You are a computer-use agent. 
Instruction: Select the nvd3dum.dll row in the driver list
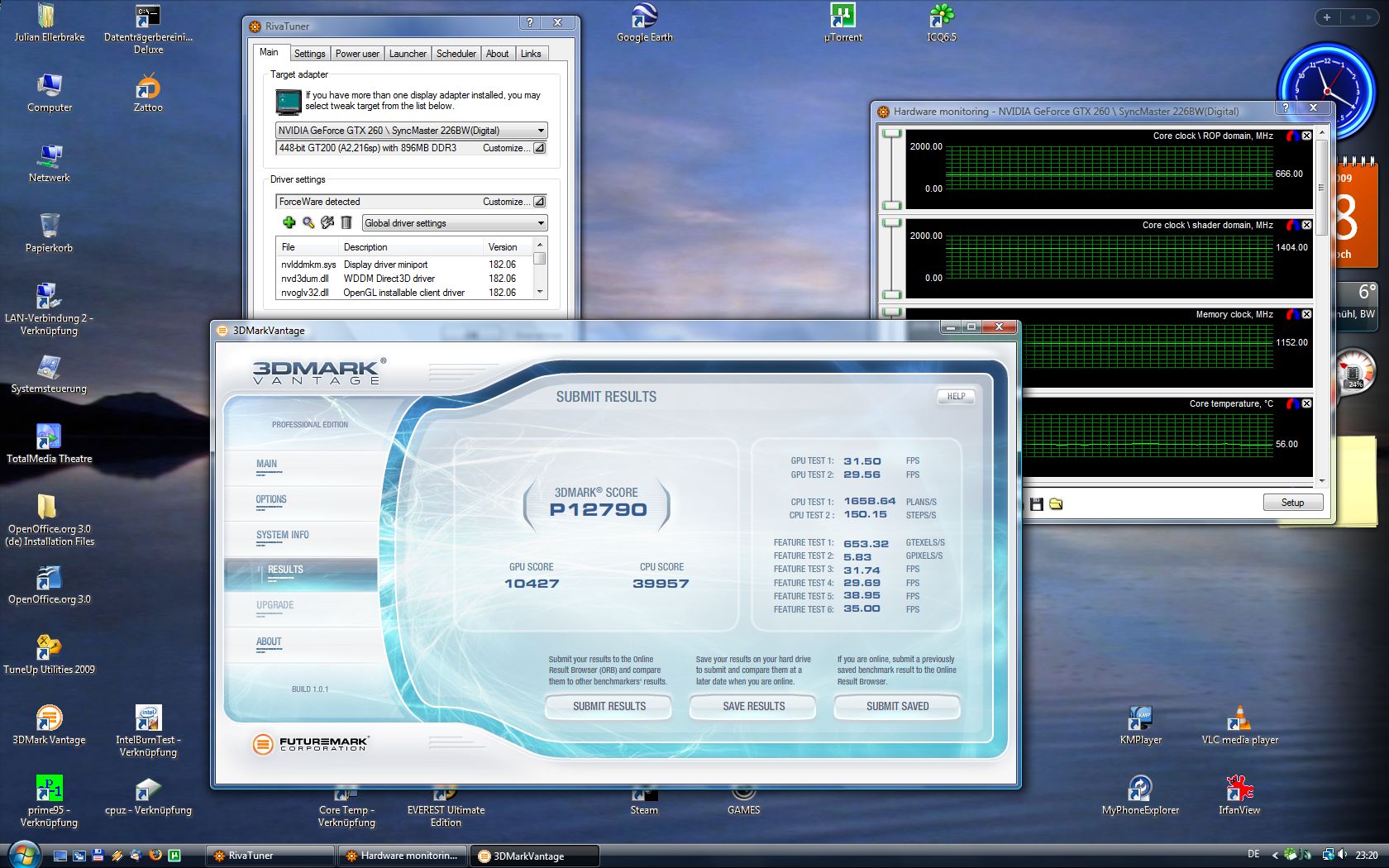point(405,279)
